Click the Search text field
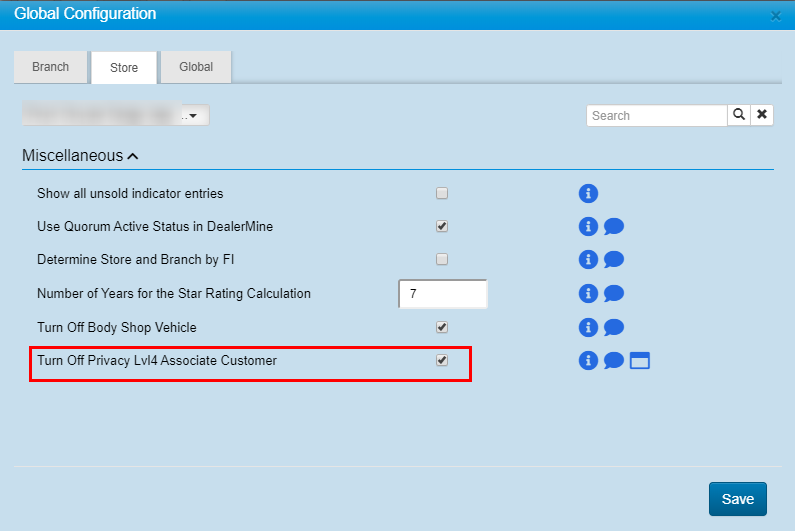Image resolution: width=795 pixels, height=531 pixels. (x=656, y=115)
